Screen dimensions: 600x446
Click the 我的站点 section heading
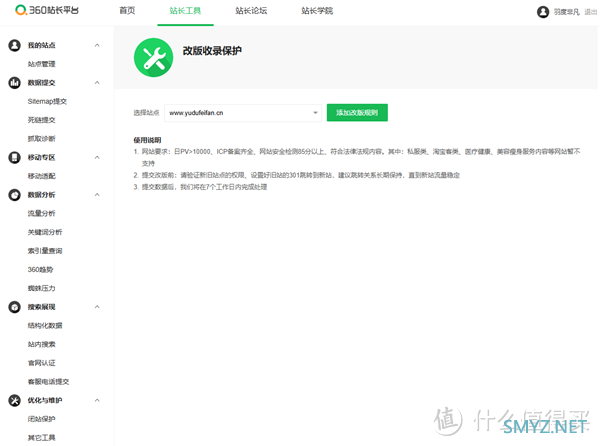41,45
